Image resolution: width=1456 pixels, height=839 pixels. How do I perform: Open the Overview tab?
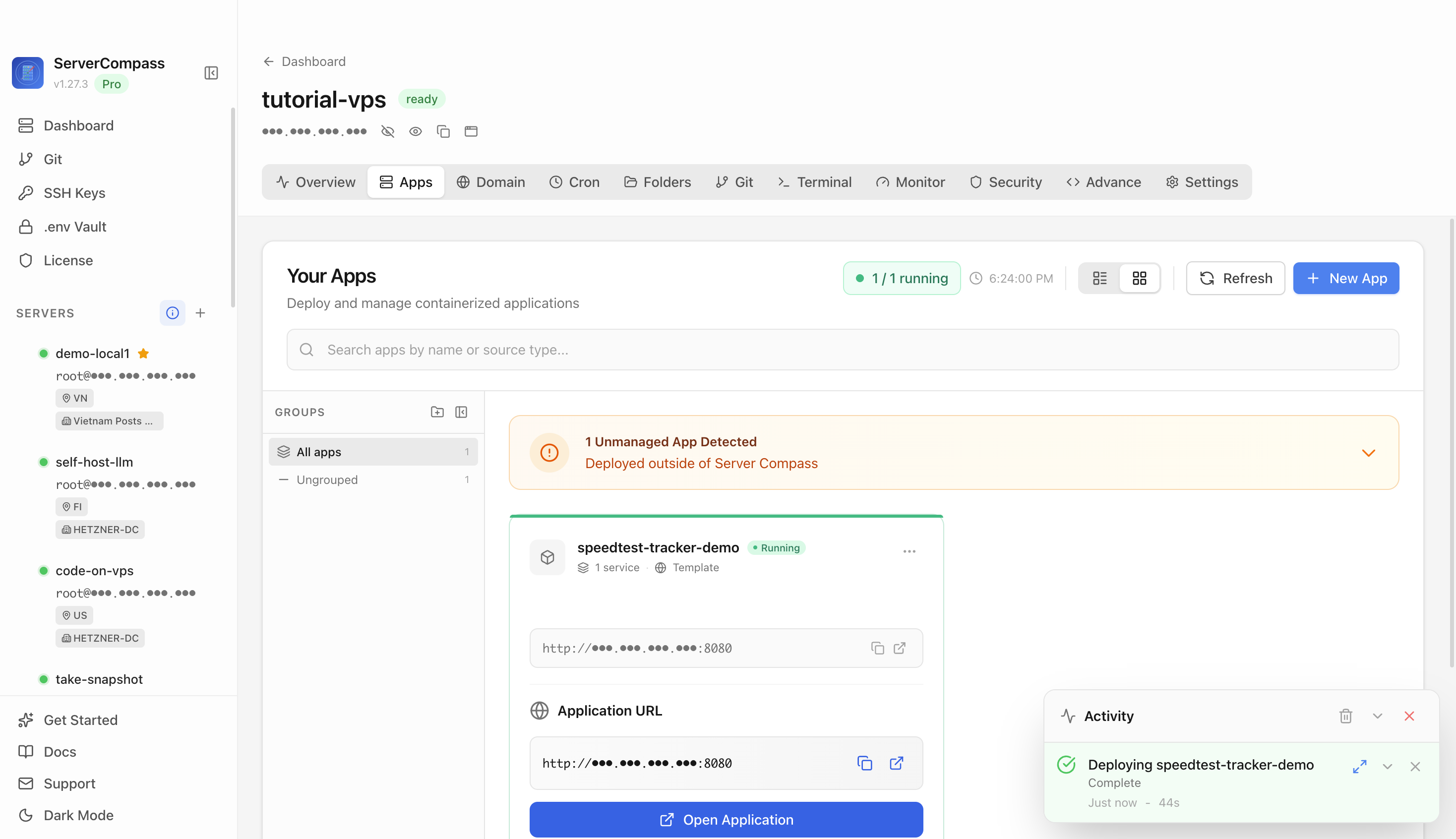coord(316,182)
